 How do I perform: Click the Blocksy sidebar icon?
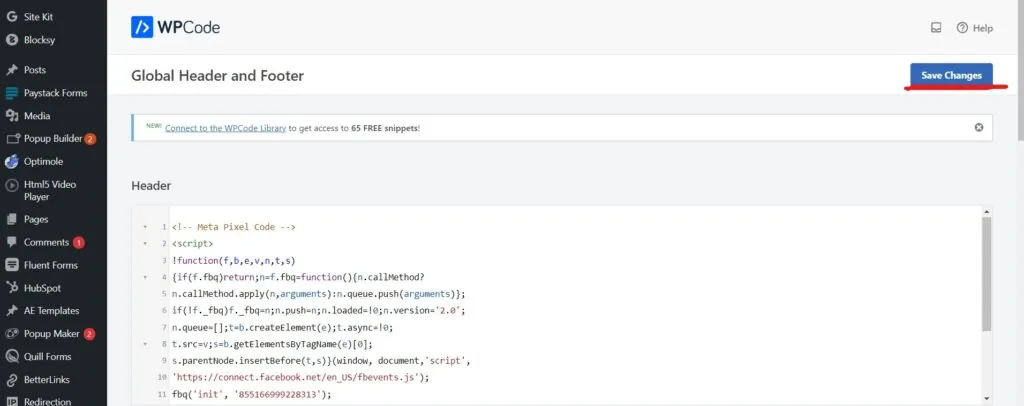click(x=12, y=40)
